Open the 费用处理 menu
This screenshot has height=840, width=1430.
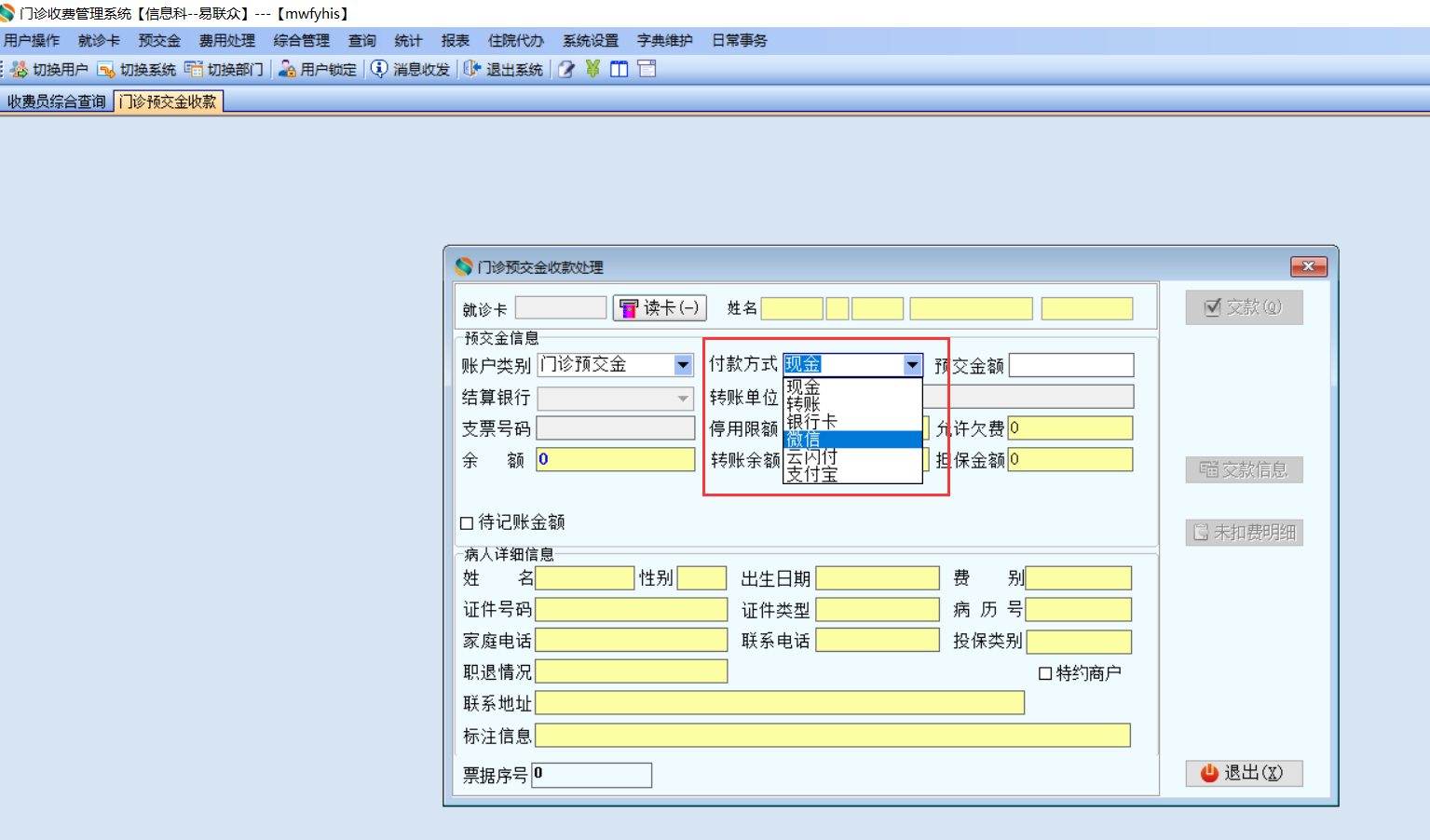click(x=227, y=41)
